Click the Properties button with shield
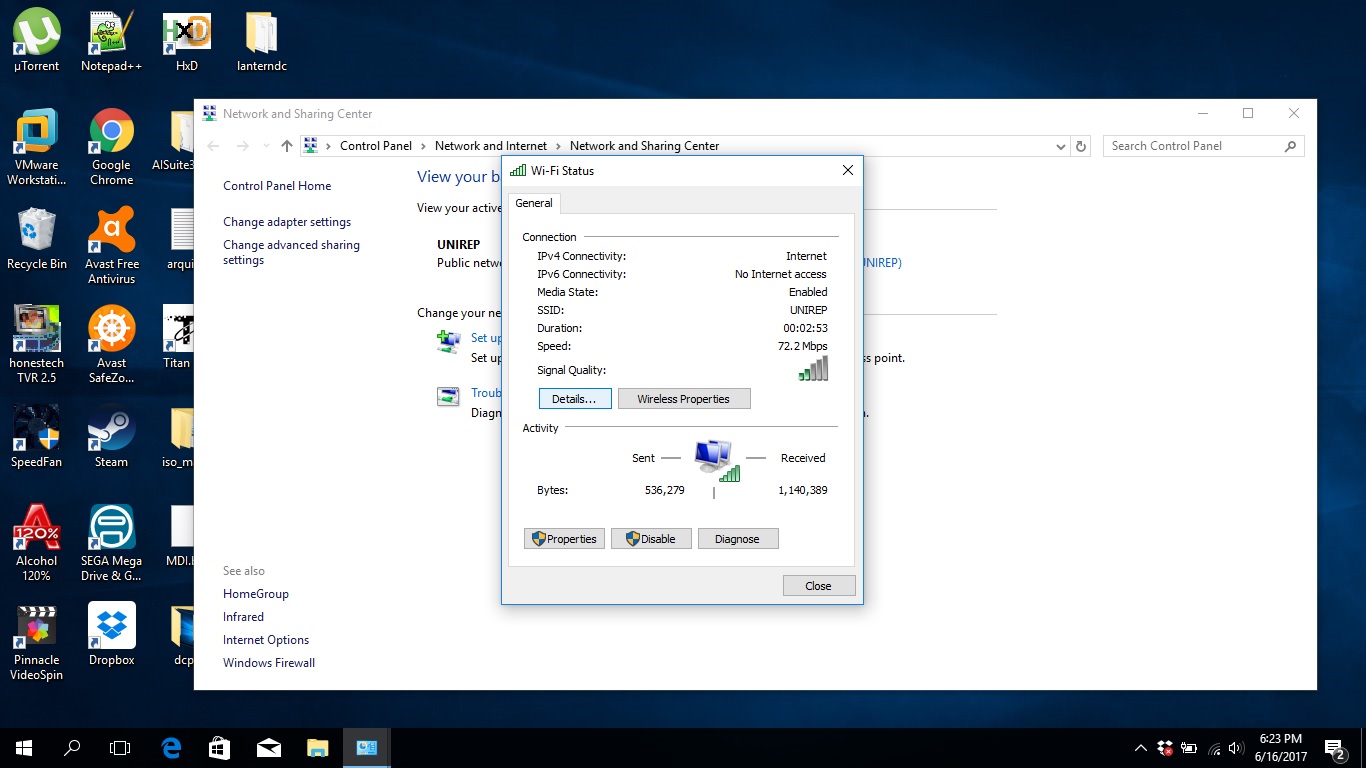Screen dimensions: 1366x768 (564, 539)
